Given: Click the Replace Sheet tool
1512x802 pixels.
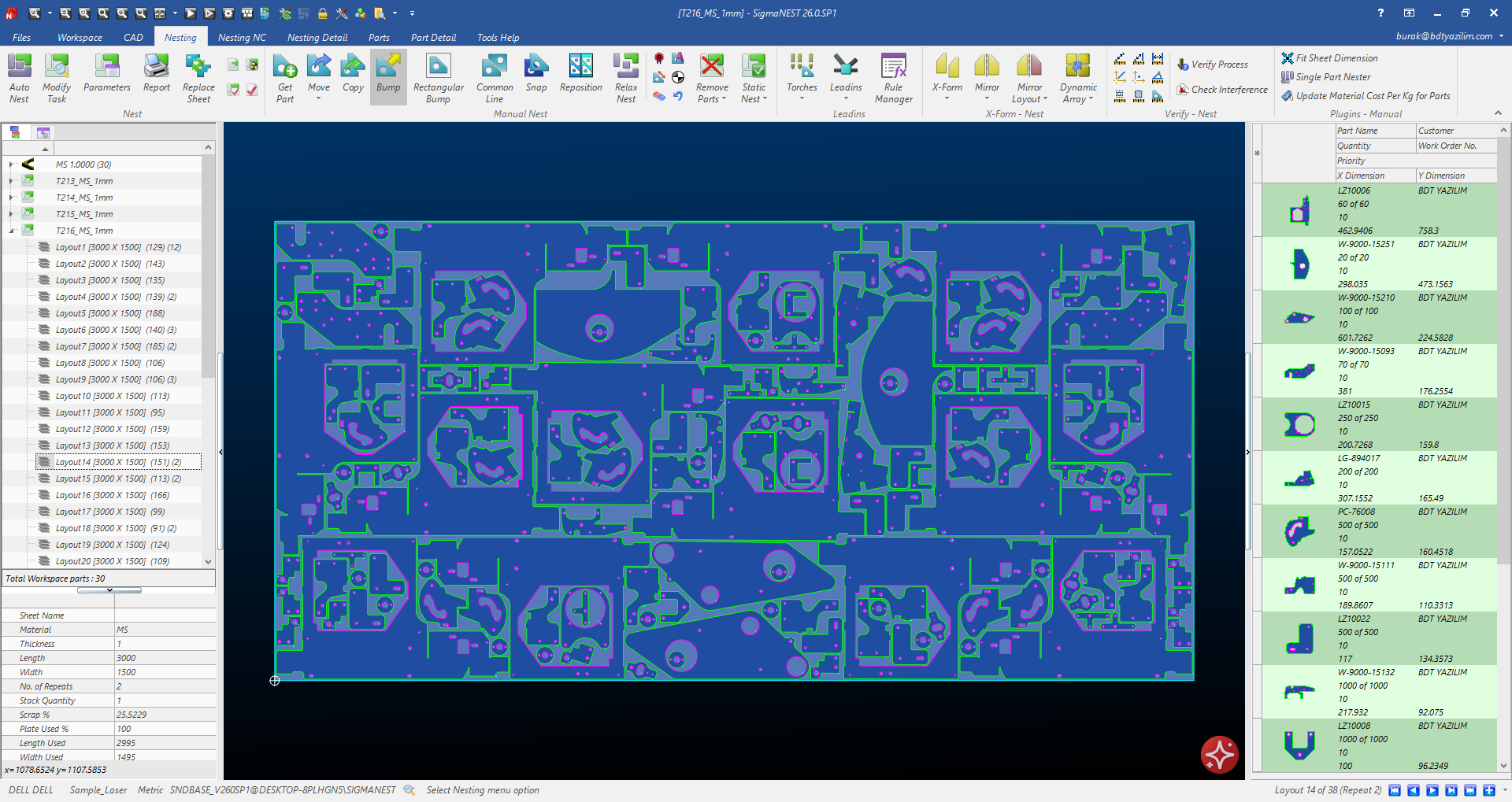Looking at the screenshot, I should point(198,78).
